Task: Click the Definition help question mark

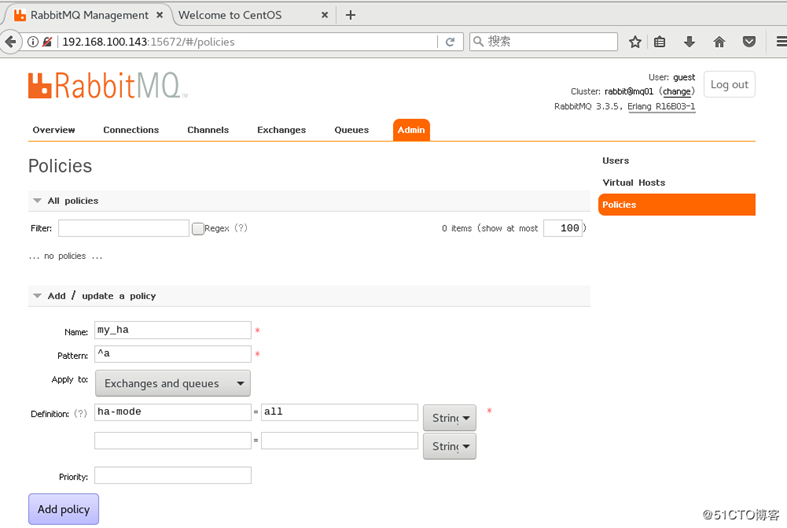Action: coord(80,414)
